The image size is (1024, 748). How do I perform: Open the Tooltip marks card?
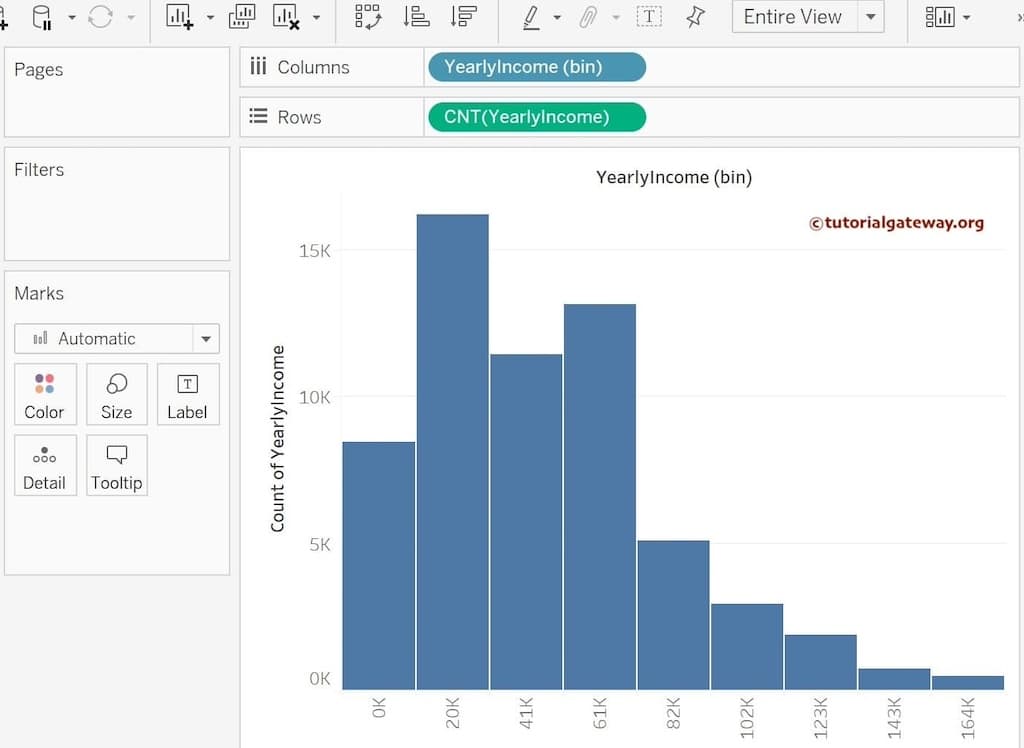(x=116, y=466)
